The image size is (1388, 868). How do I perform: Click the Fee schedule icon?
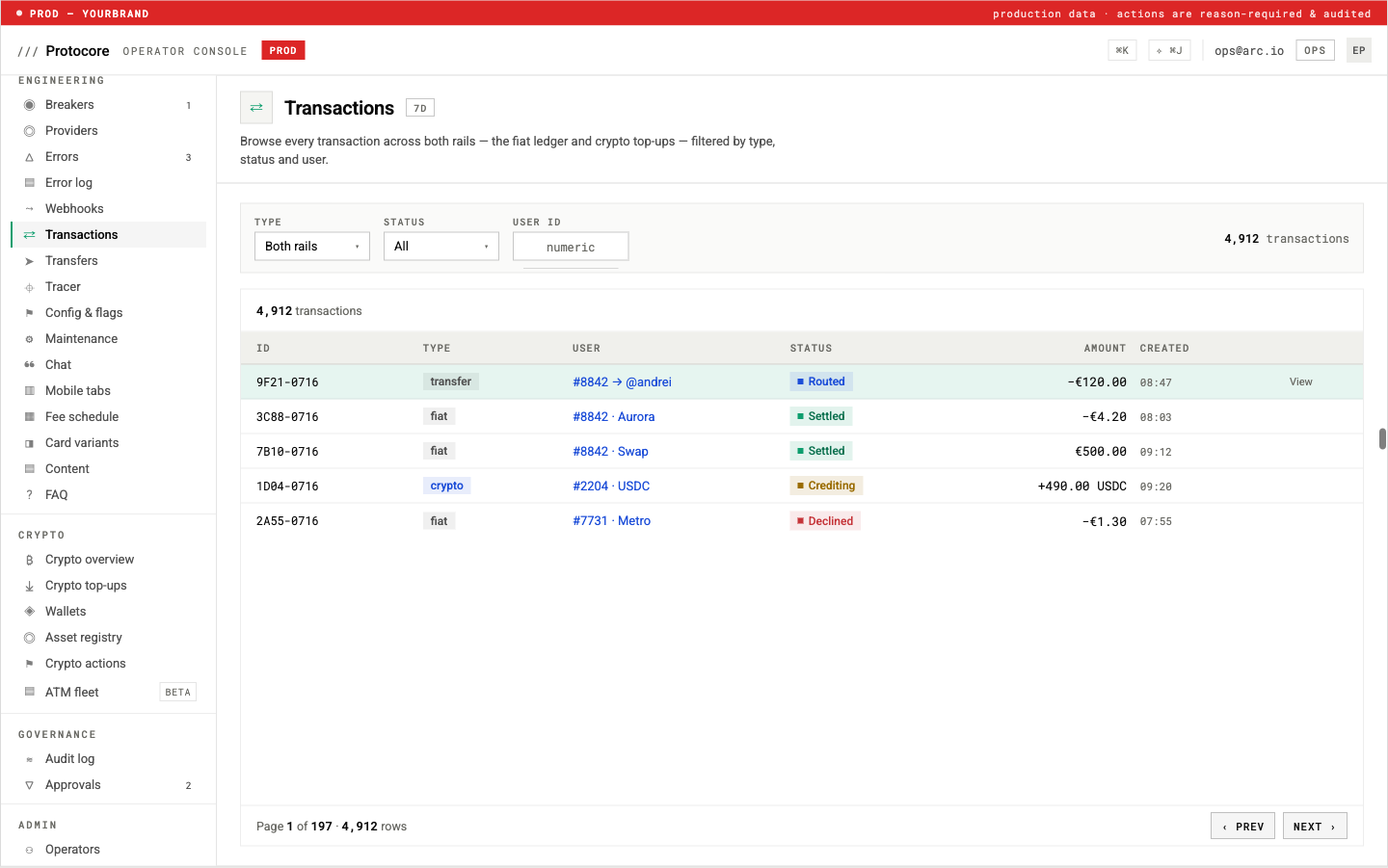tap(29, 417)
